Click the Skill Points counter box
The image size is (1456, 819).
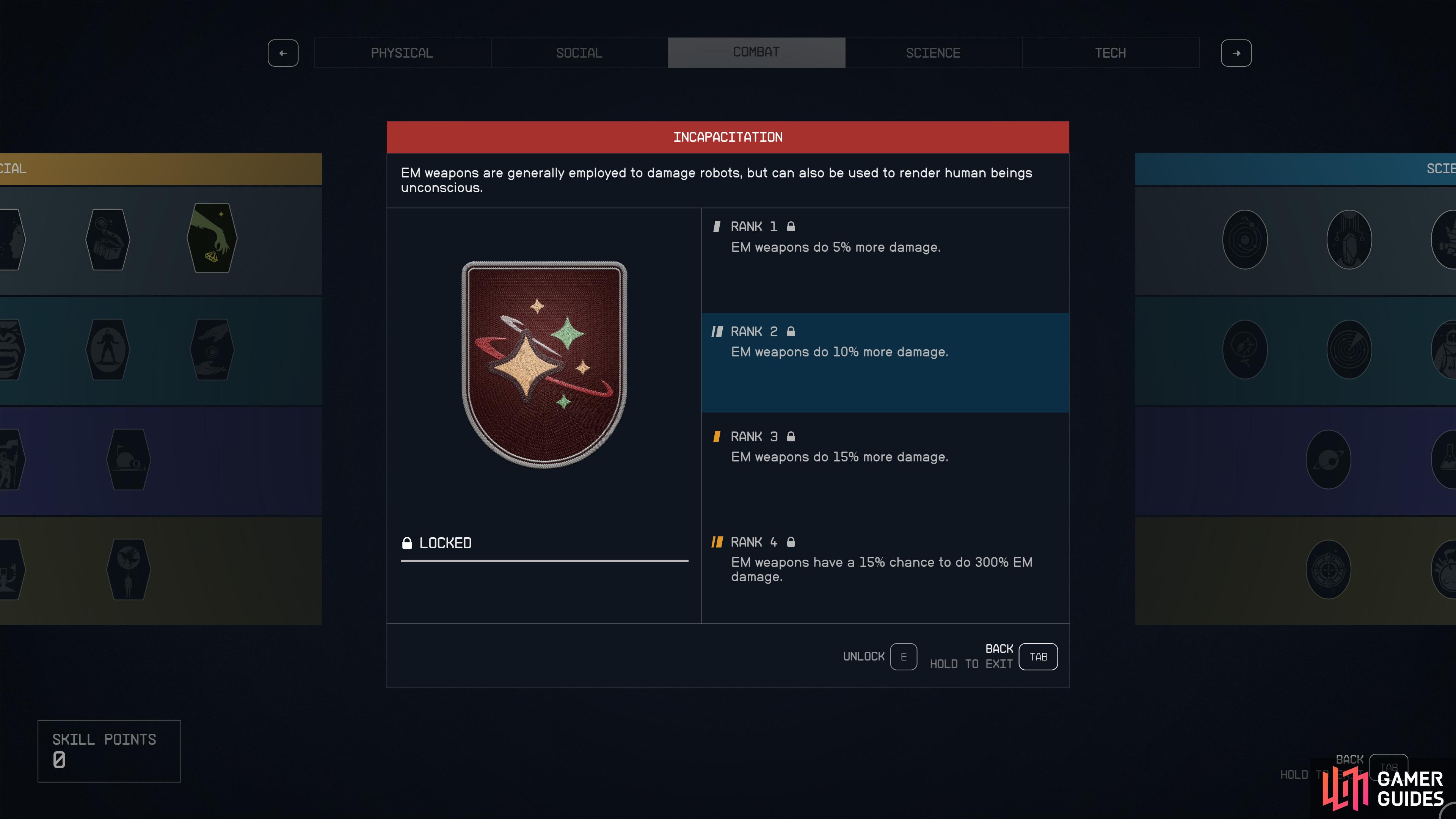click(x=109, y=751)
